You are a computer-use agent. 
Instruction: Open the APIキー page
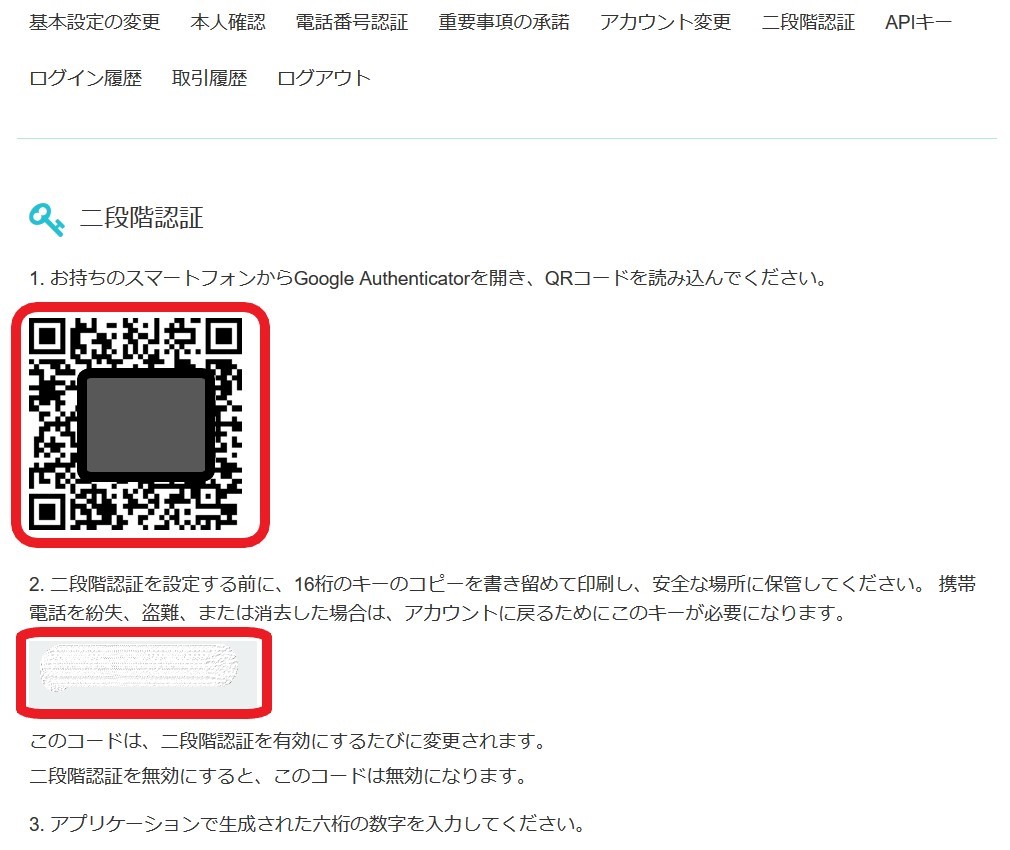point(919,23)
